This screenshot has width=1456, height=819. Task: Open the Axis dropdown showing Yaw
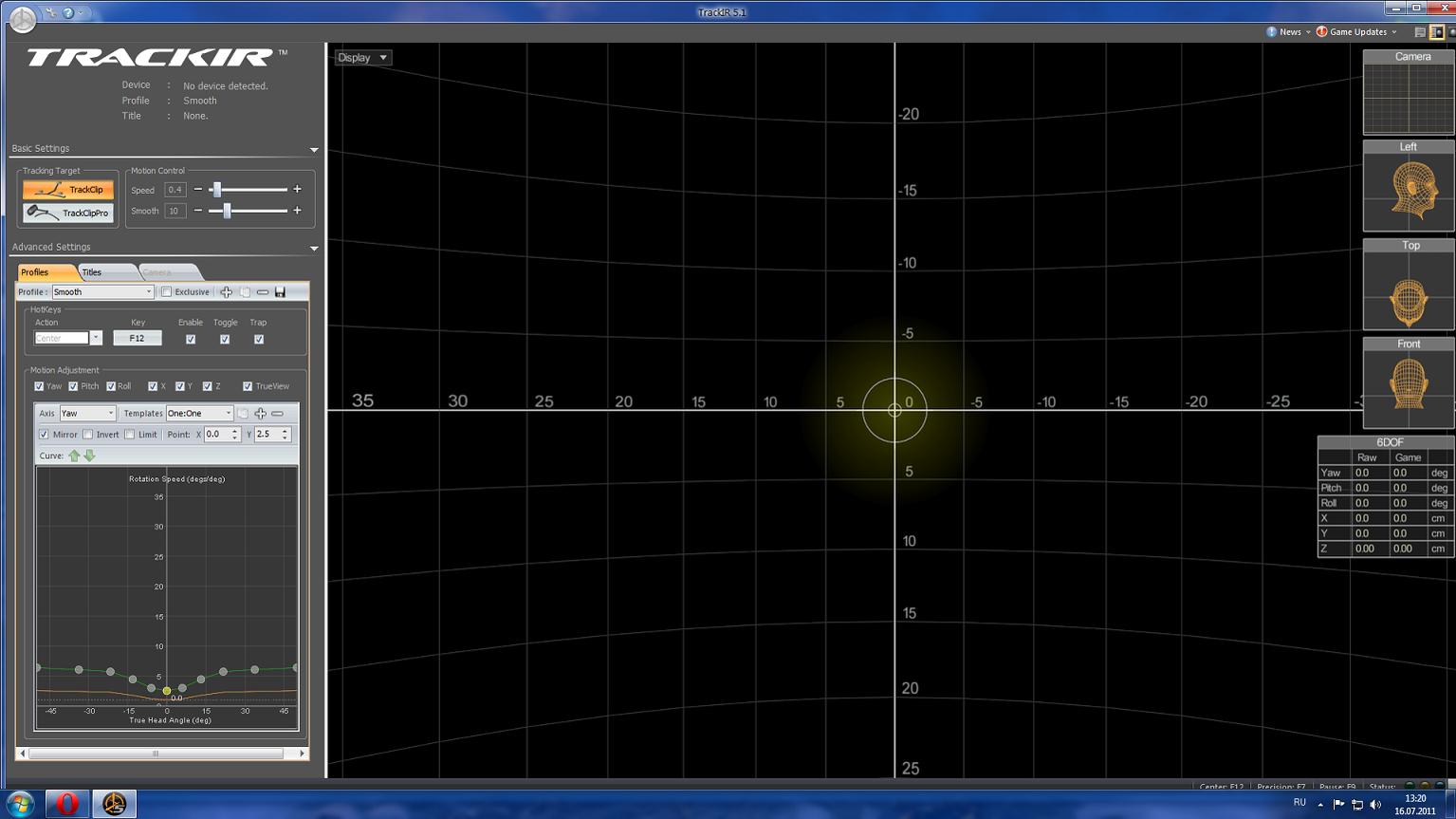87,414
